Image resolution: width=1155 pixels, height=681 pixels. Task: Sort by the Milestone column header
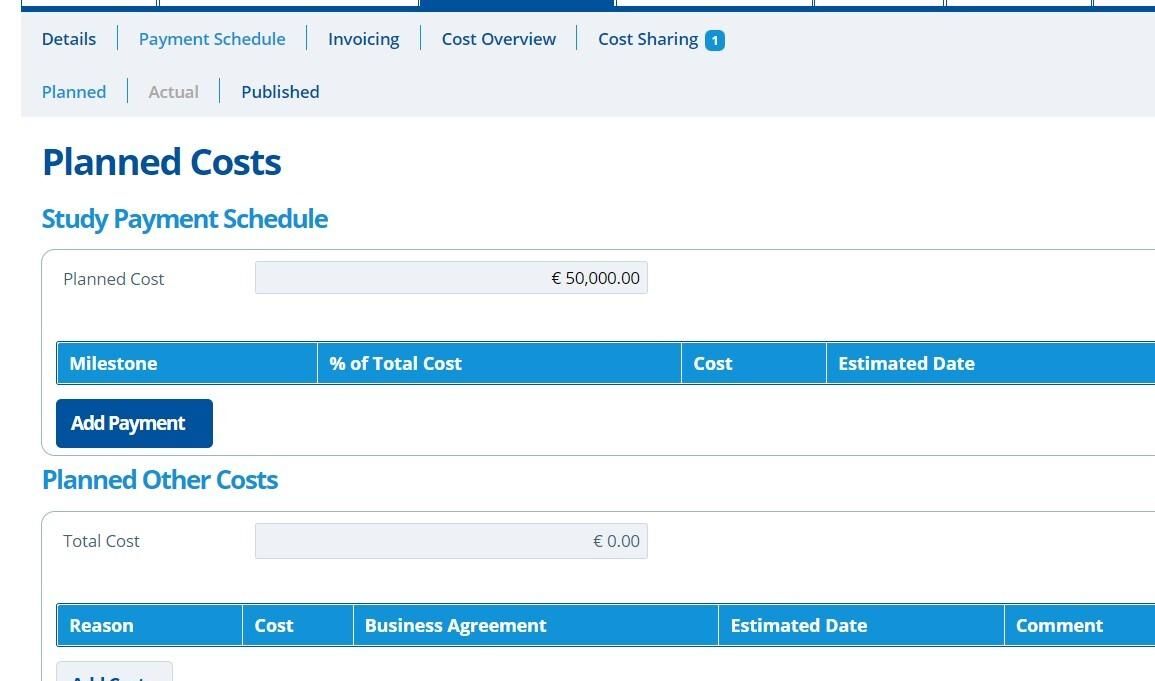tap(113, 363)
